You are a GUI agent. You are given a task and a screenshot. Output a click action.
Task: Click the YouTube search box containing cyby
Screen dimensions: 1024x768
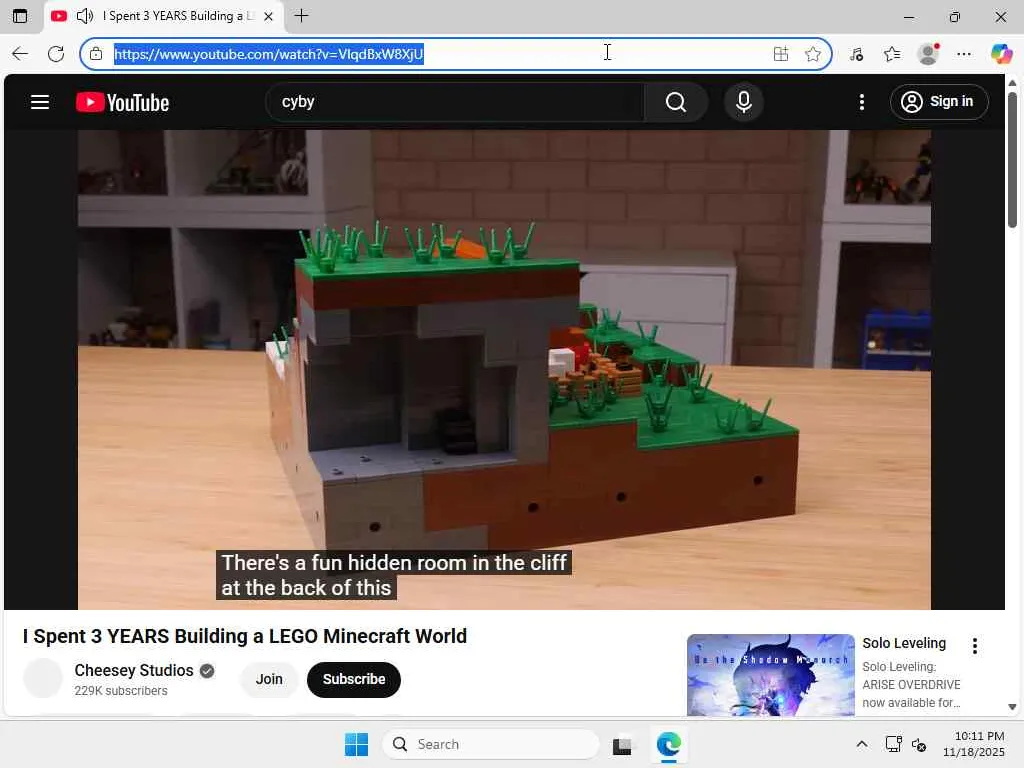(x=455, y=102)
